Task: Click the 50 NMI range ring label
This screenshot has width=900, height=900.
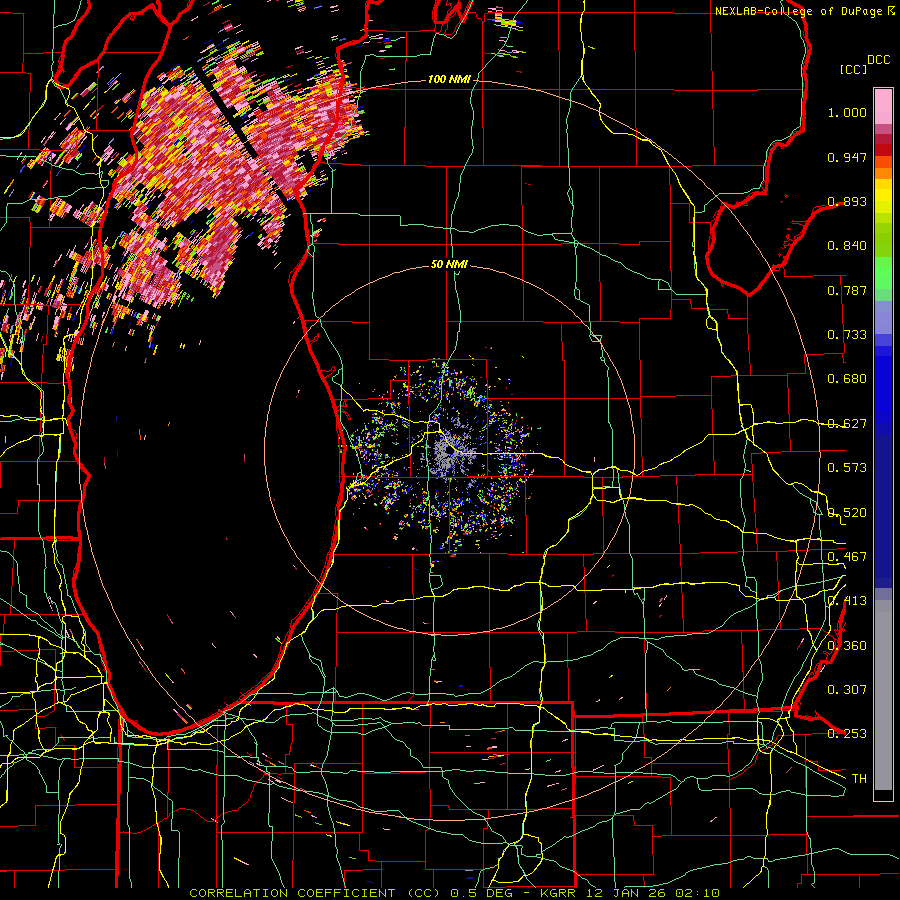Action: pyautogui.click(x=449, y=265)
